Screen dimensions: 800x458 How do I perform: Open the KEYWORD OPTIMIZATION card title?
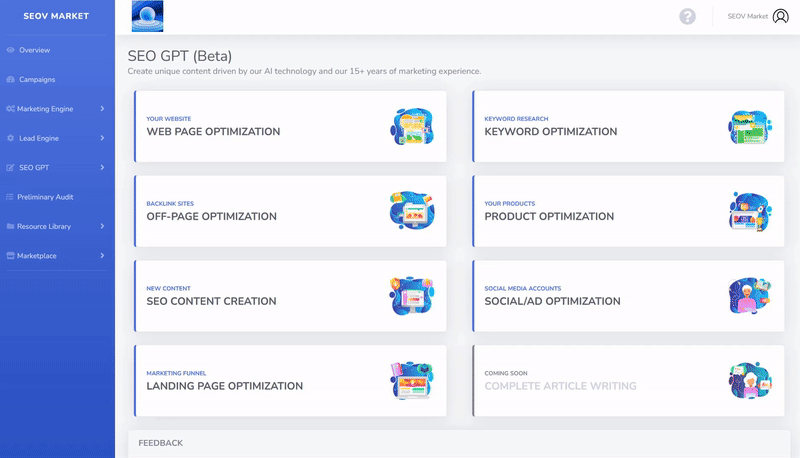[x=550, y=132]
